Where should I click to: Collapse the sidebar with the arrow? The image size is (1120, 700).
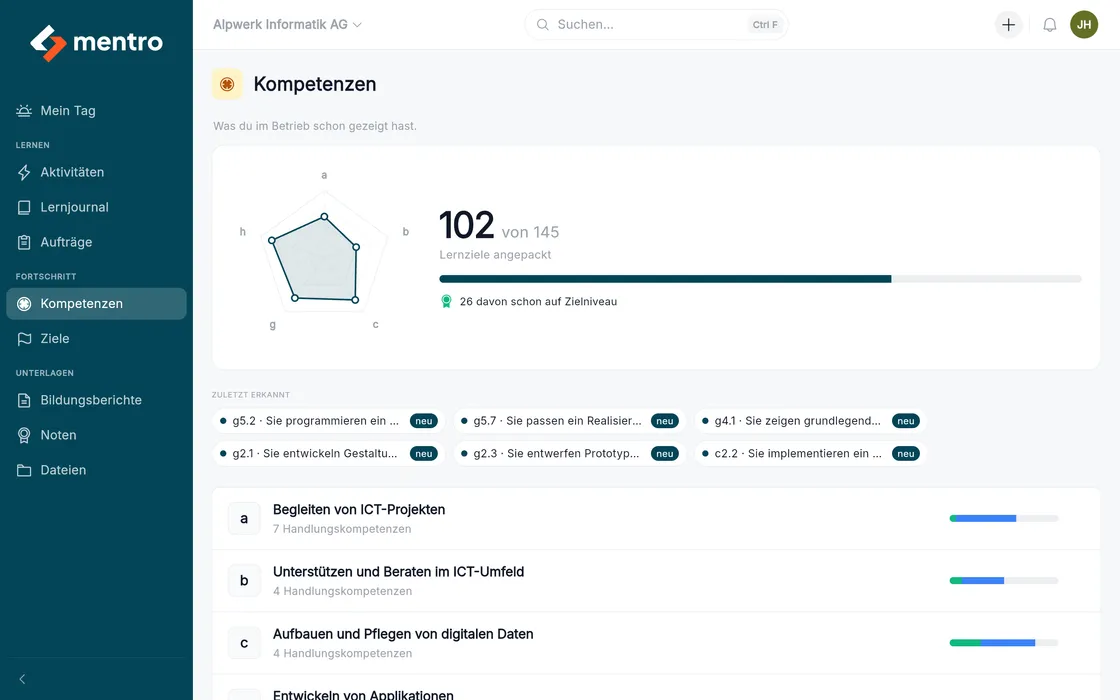23,679
